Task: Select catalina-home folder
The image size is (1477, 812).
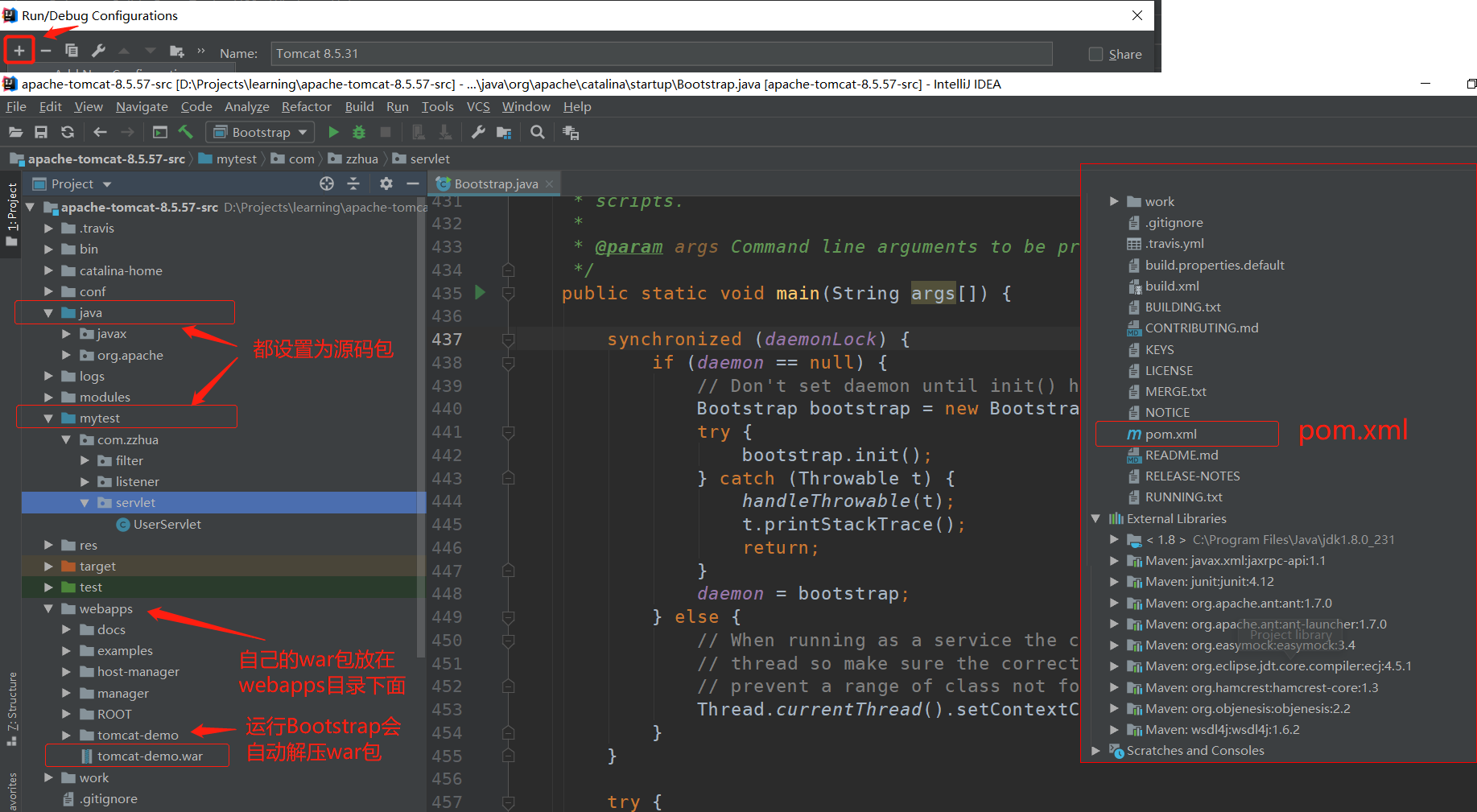Action: 121,271
